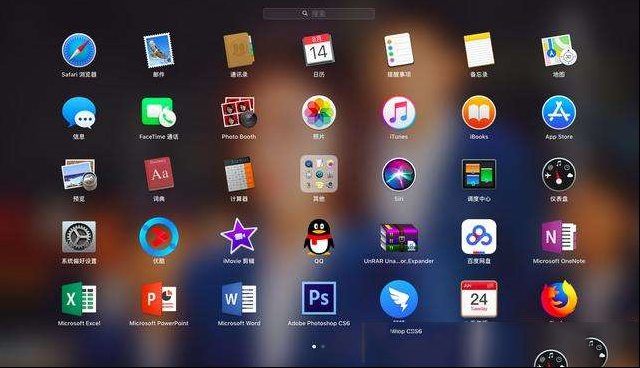
Task: Open Adobe Photoshop CS6
Action: click(319, 298)
